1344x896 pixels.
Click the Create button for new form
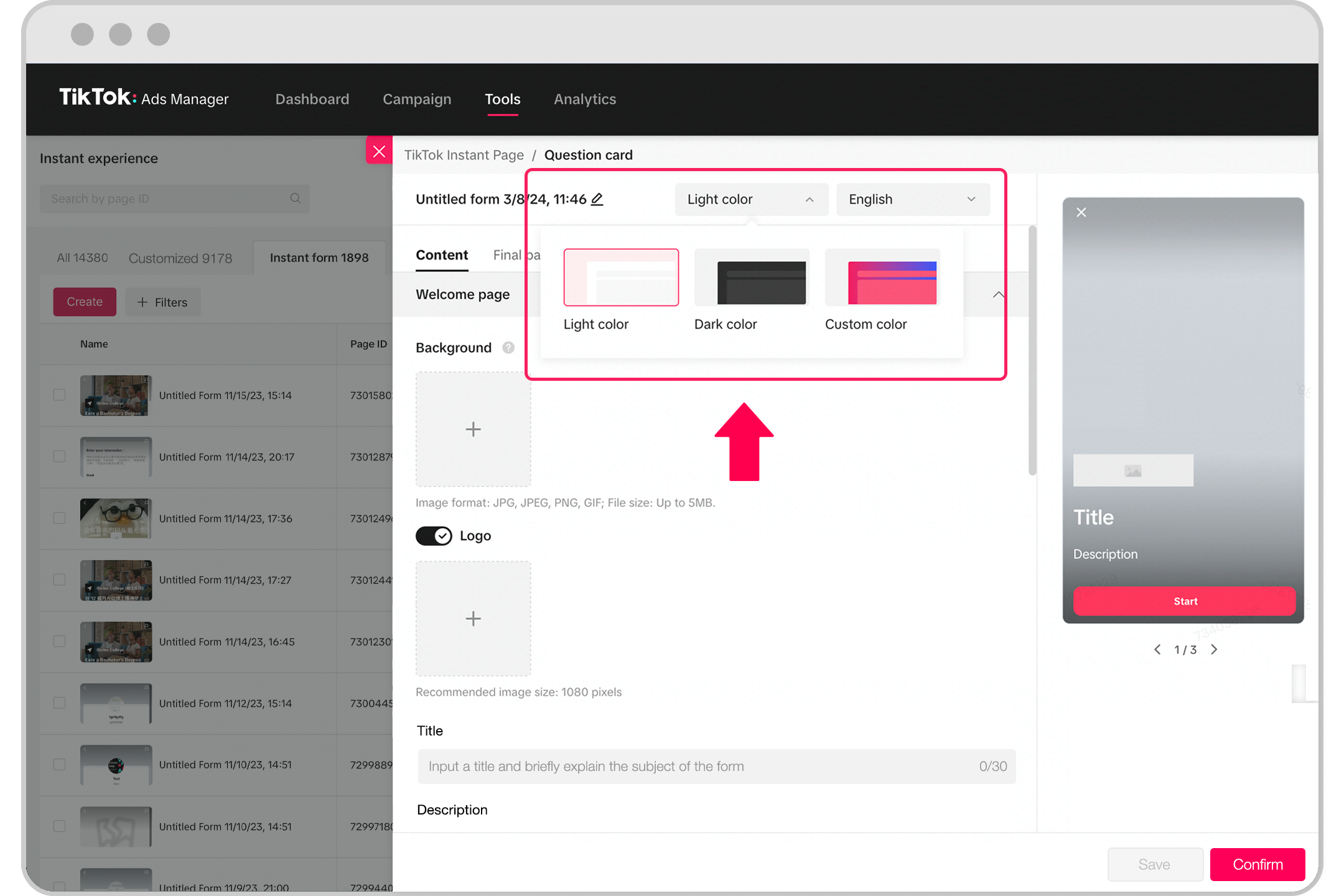pyautogui.click(x=84, y=301)
